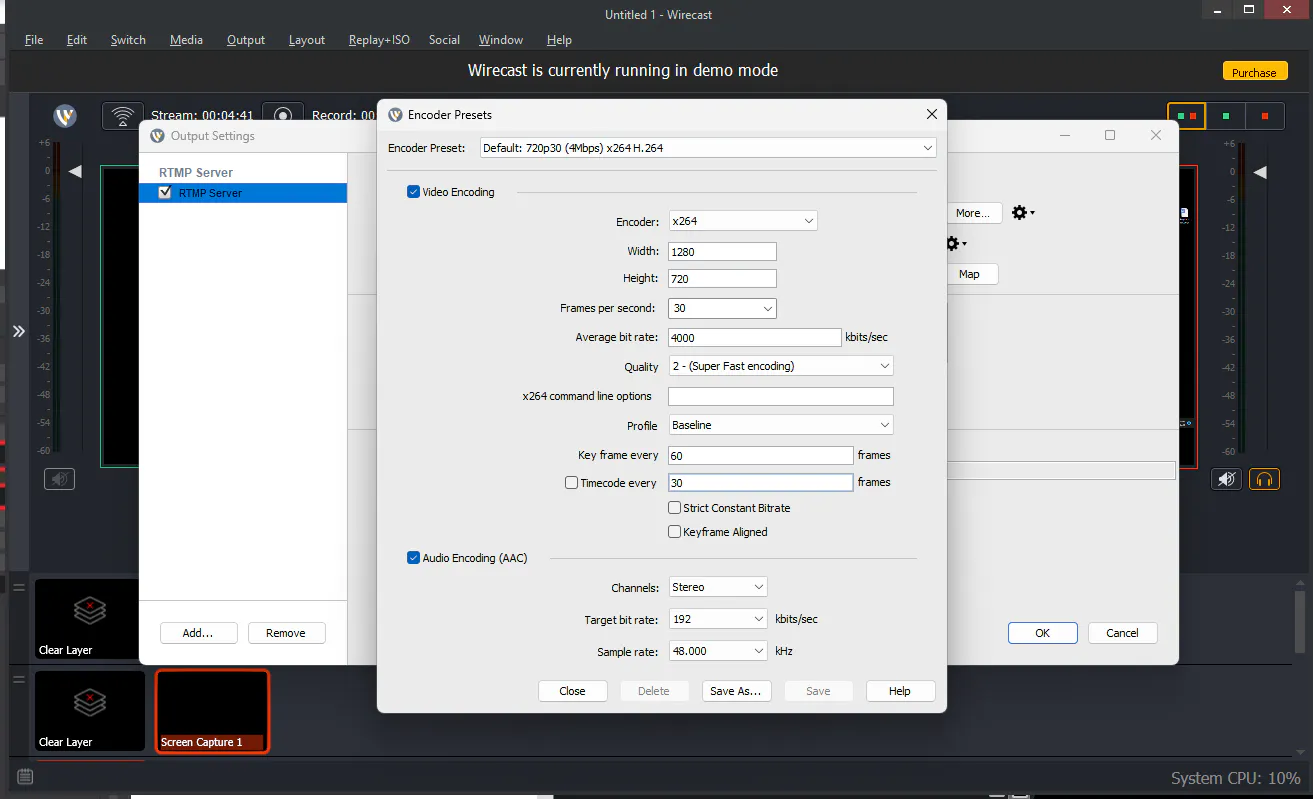
Task: Open the Encoder x264 dropdown
Action: [743, 221]
